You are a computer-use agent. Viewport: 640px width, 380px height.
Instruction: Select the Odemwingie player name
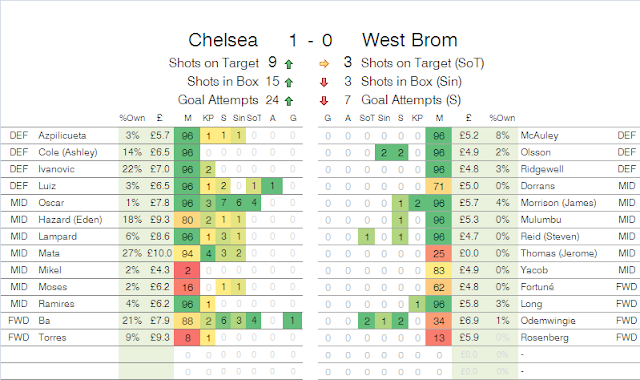pyautogui.click(x=548, y=321)
